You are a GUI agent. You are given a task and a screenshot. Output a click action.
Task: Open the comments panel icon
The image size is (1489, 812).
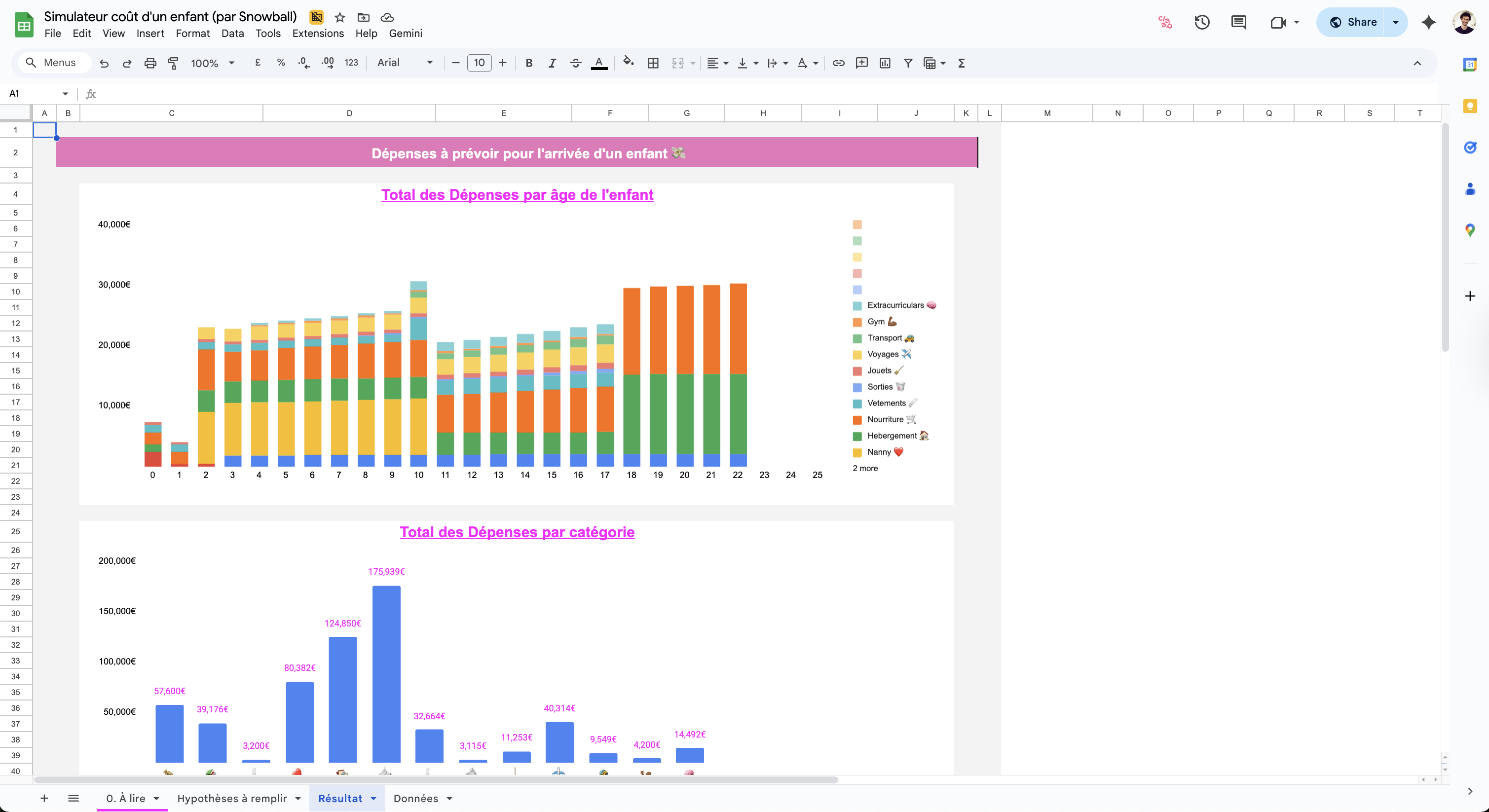point(1239,22)
